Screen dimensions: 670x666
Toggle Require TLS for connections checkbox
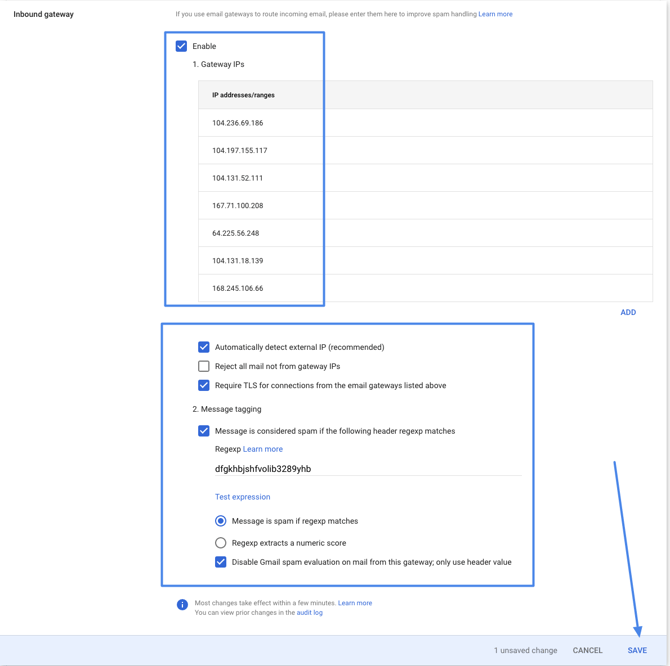point(204,385)
